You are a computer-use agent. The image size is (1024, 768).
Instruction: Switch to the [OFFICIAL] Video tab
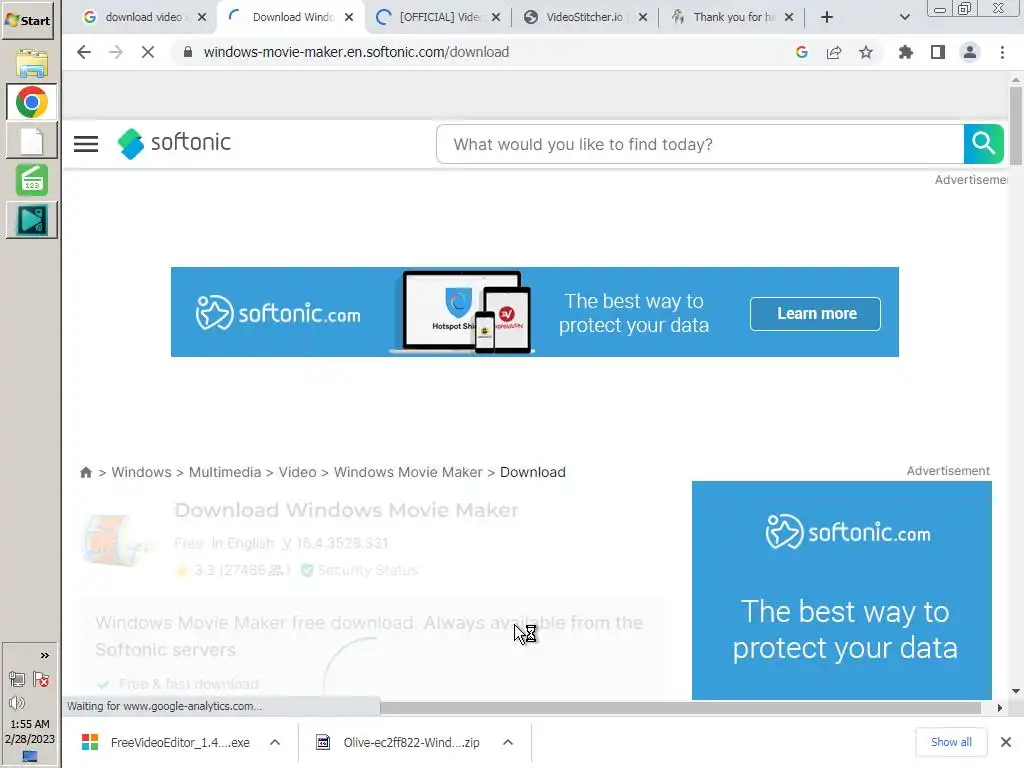pyautogui.click(x=439, y=17)
